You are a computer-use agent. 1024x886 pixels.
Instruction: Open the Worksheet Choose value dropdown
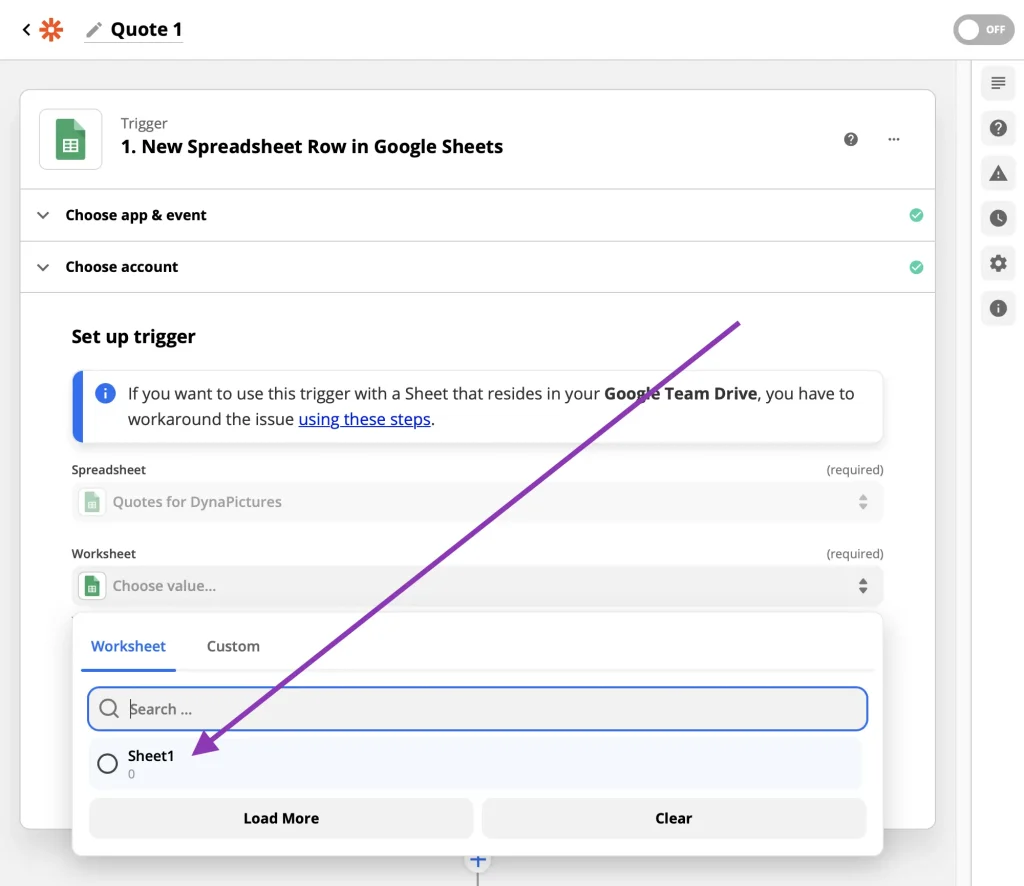(x=477, y=586)
